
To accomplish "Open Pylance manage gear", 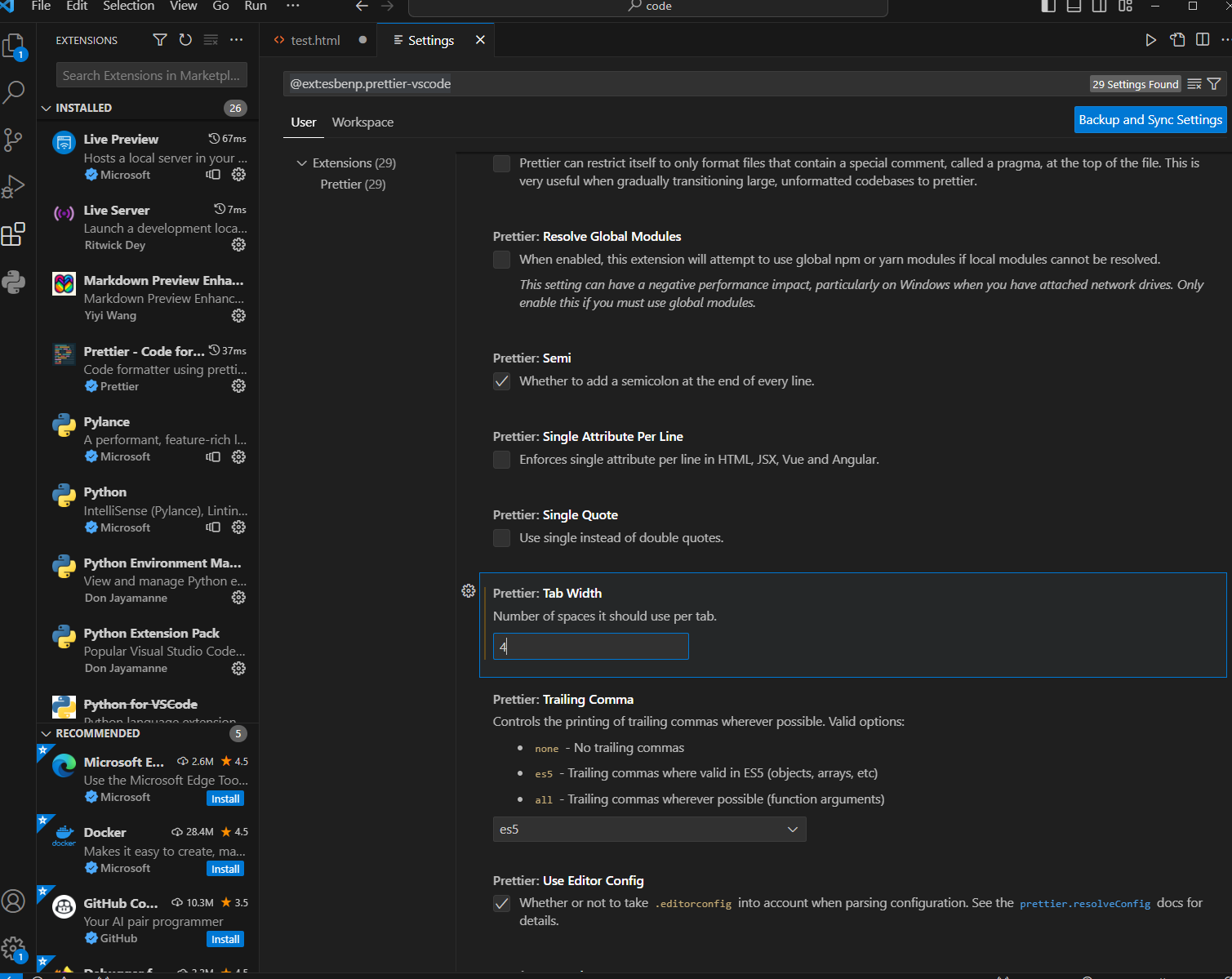I will tap(238, 456).
